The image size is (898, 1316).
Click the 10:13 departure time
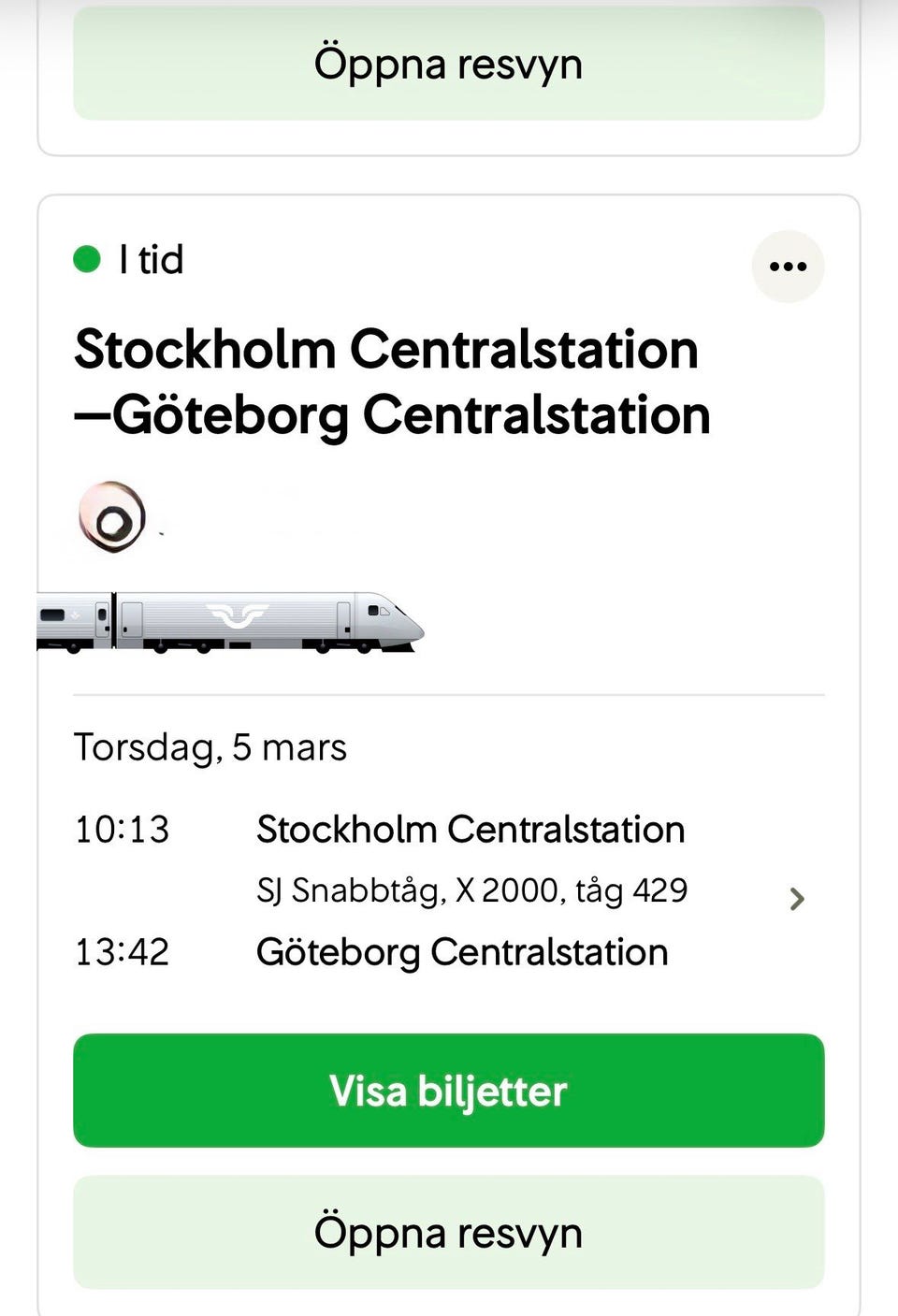tap(123, 830)
